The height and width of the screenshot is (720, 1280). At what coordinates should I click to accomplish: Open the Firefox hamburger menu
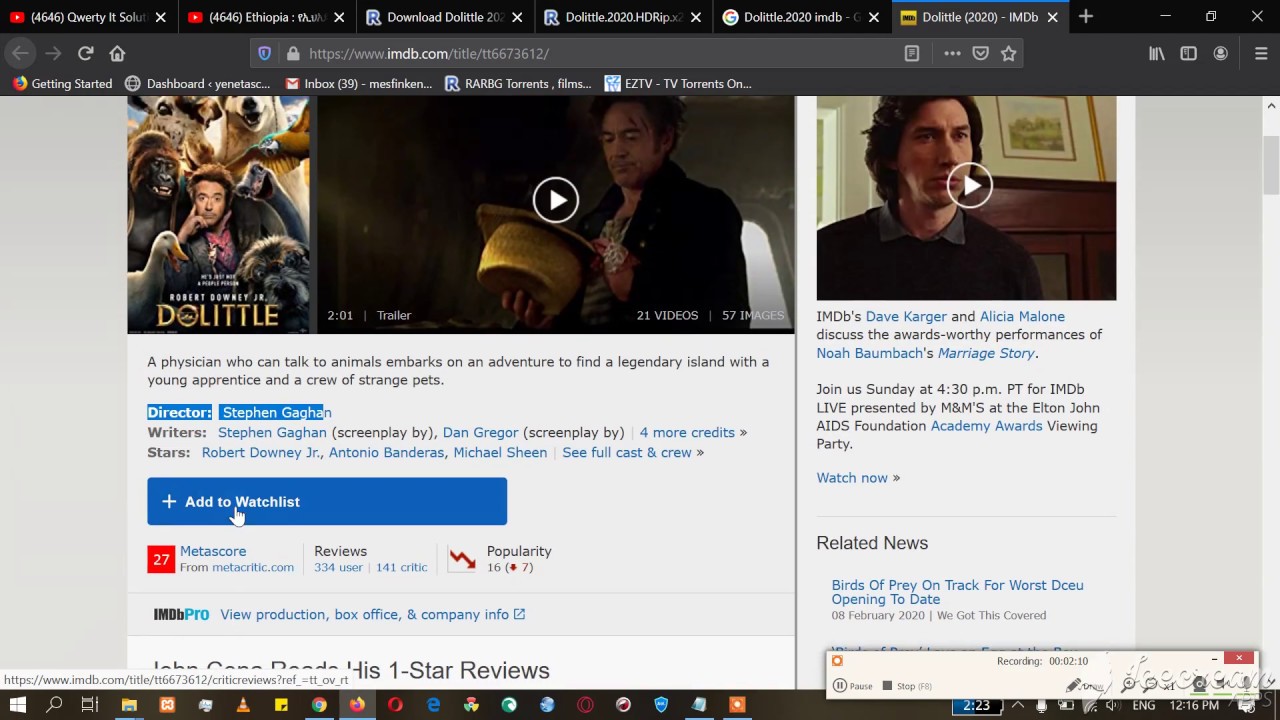(x=1261, y=54)
